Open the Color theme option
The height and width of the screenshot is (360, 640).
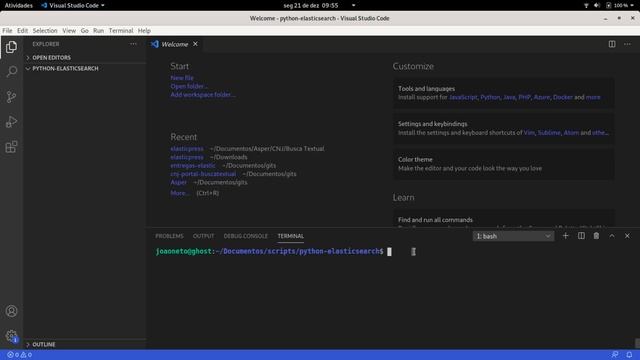pos(503,164)
